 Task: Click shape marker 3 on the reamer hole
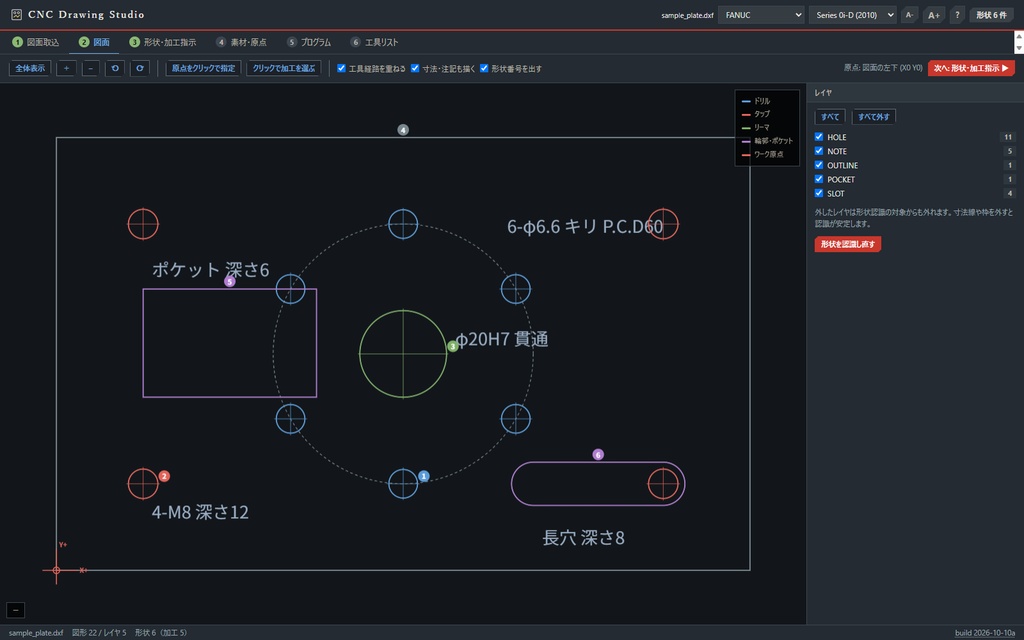[x=453, y=346]
